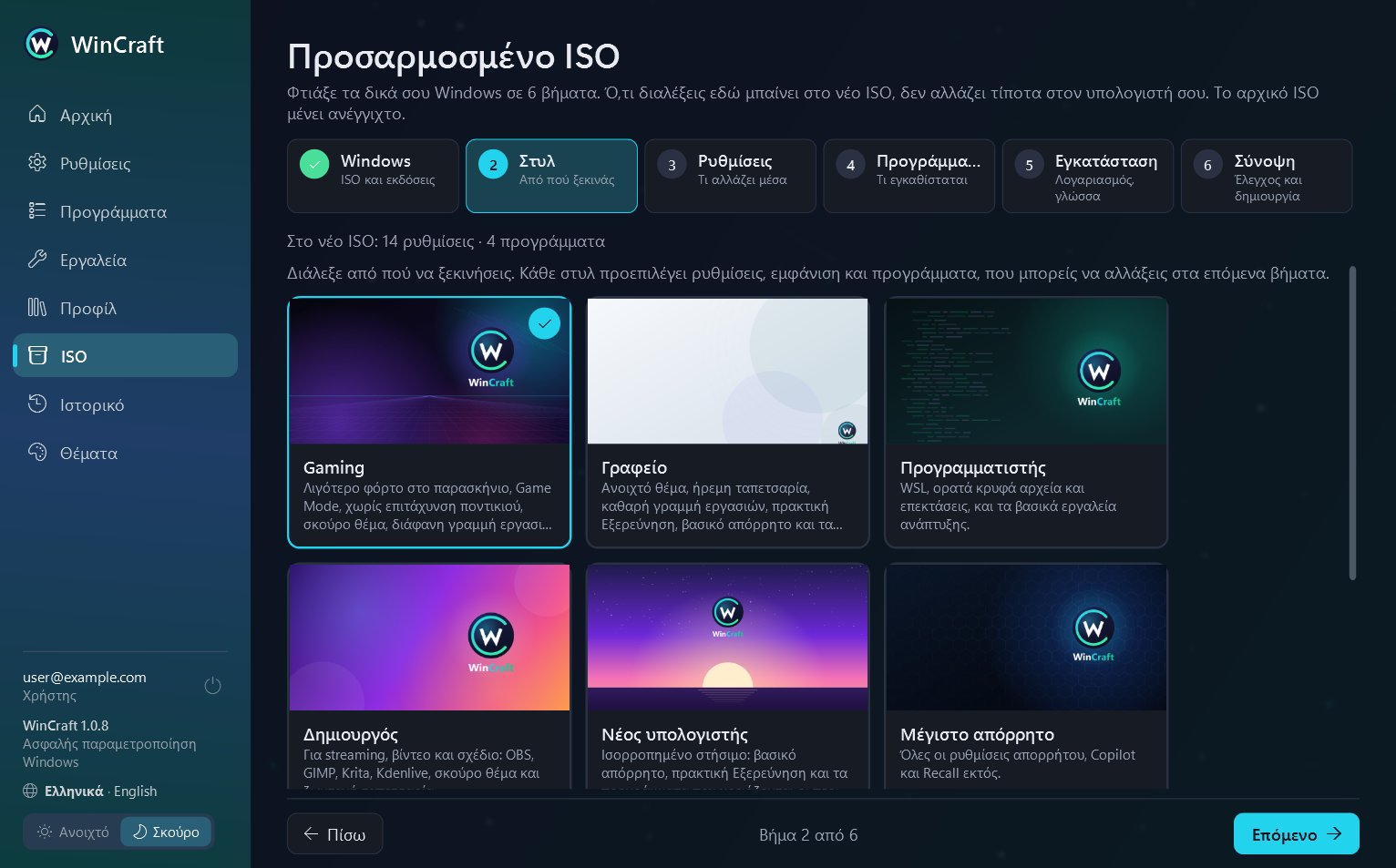Image resolution: width=1396 pixels, height=868 pixels.
Task: Select ISO in the sidebar
Action: (x=126, y=355)
